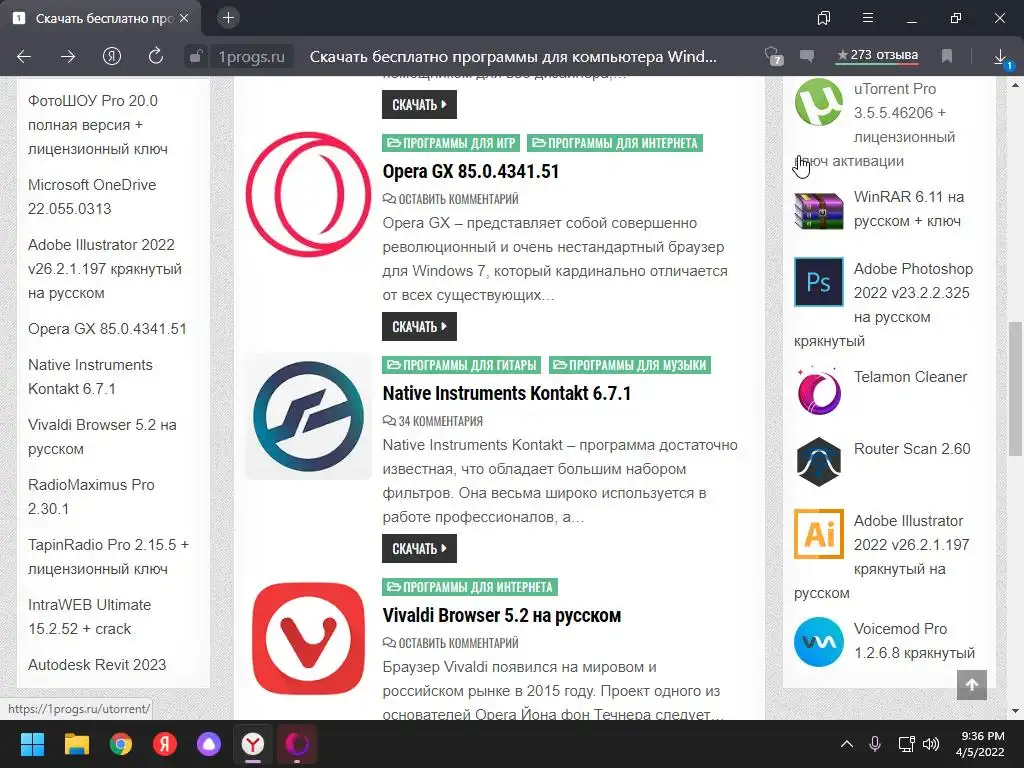Open Microsoft OneDrive 22.055.0313 sidebar link
Image resolution: width=1024 pixels, height=768 pixels.
(92, 197)
